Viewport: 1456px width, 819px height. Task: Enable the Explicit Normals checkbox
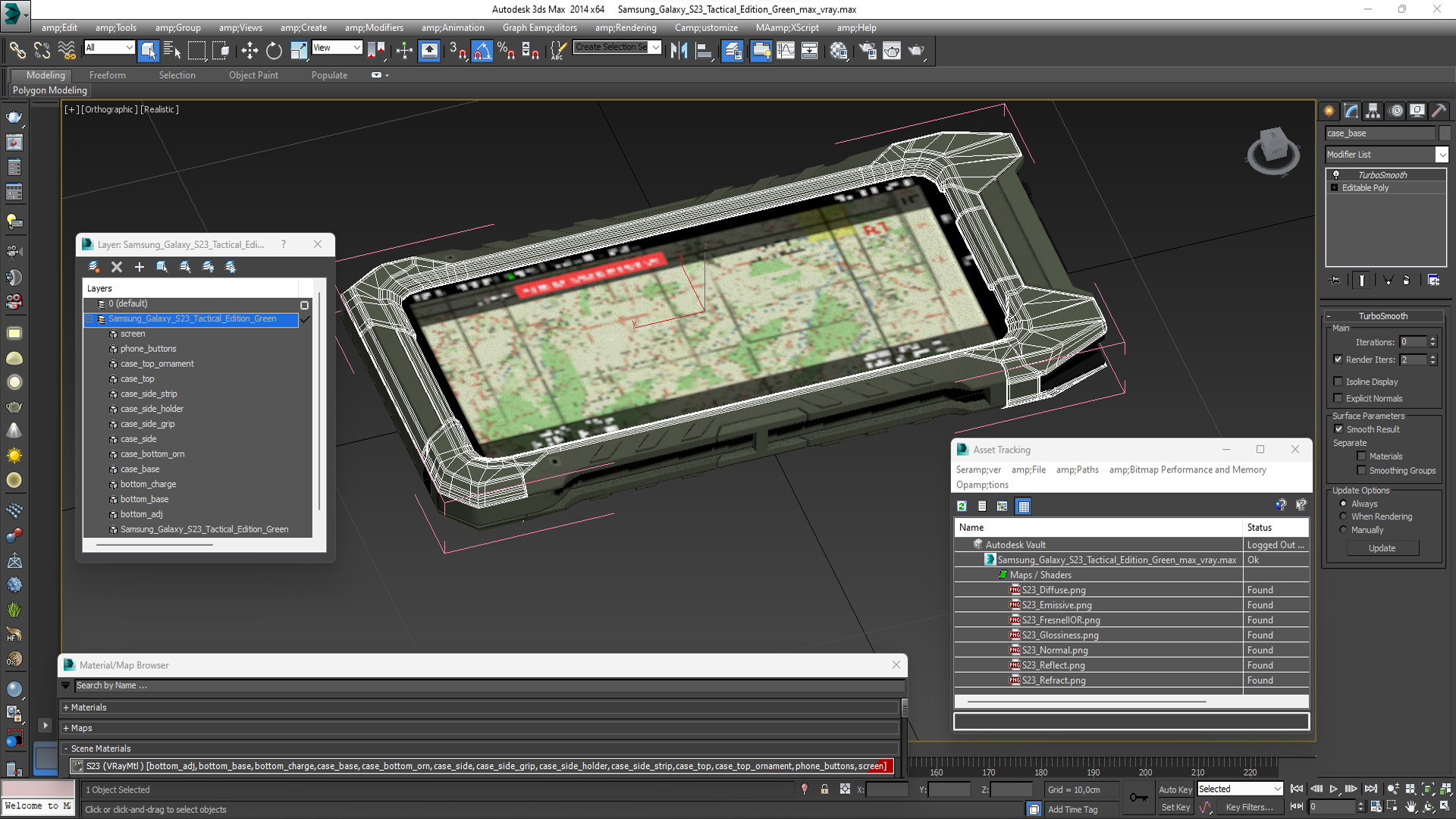1338,398
